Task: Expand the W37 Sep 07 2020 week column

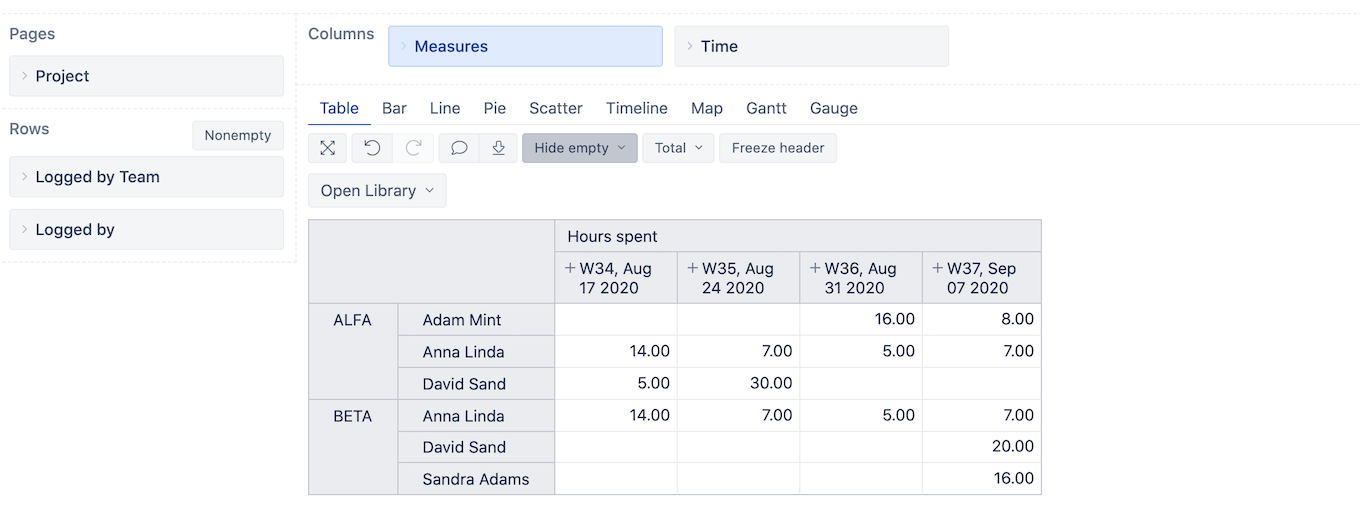Action: click(x=937, y=268)
